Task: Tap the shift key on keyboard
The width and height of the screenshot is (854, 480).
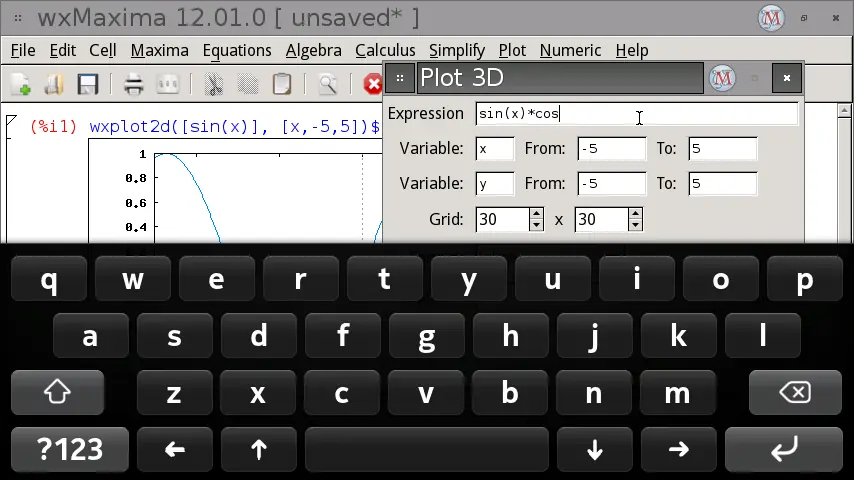Action: coord(57,392)
